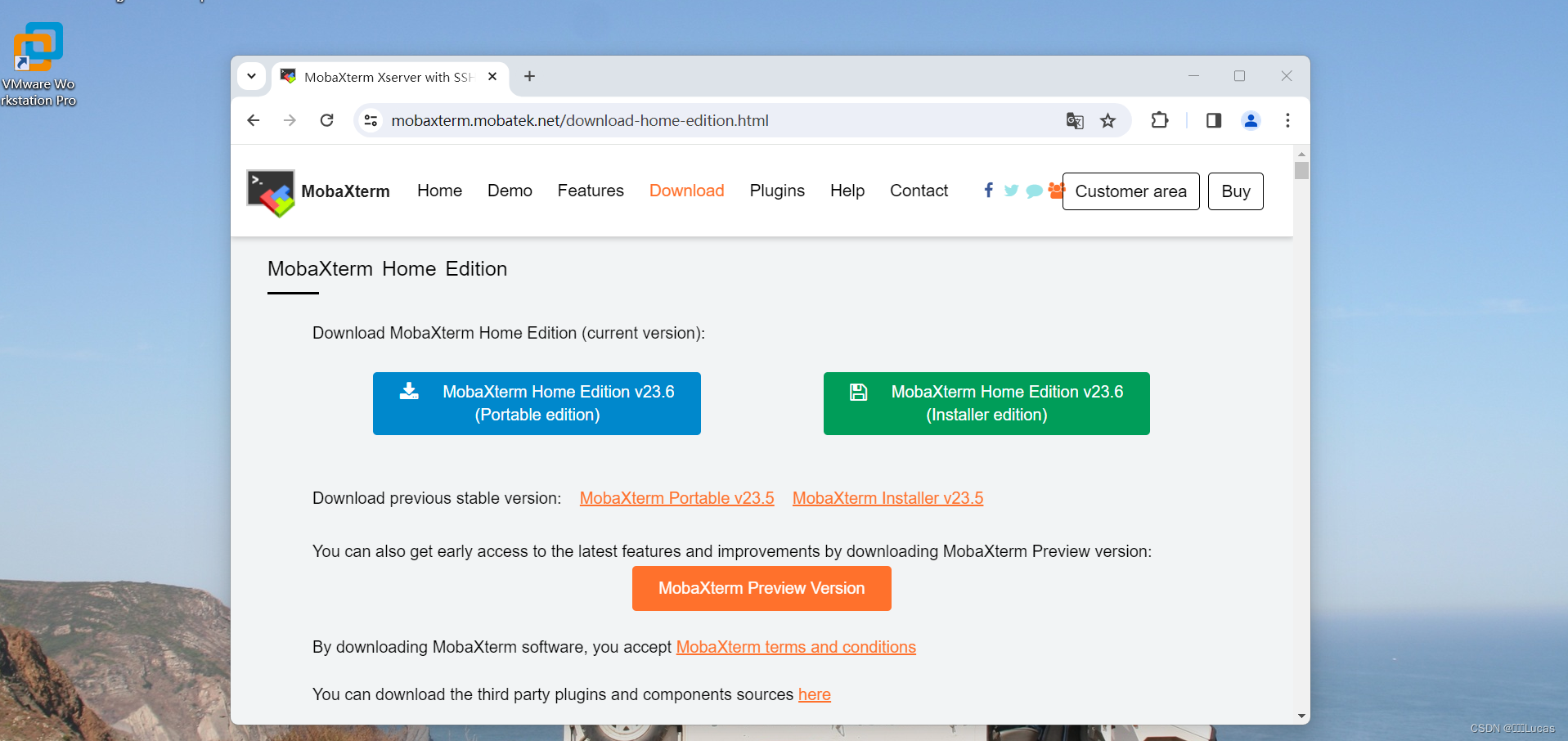
Task: Reload the current page
Action: coord(326,120)
